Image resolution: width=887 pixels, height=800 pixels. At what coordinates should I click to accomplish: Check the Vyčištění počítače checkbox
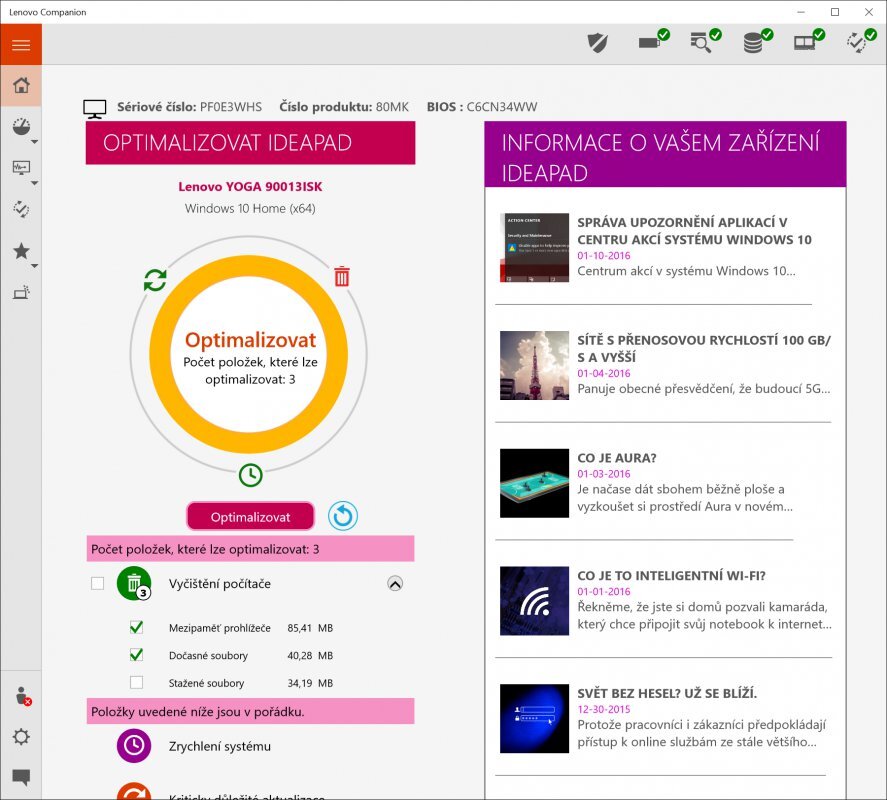tap(98, 583)
